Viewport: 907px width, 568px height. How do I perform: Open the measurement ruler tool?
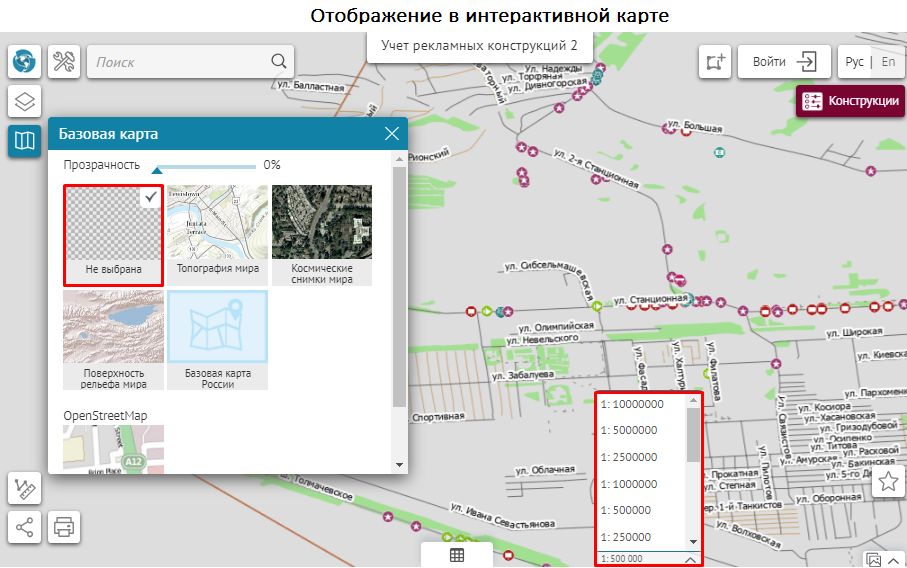[24, 488]
